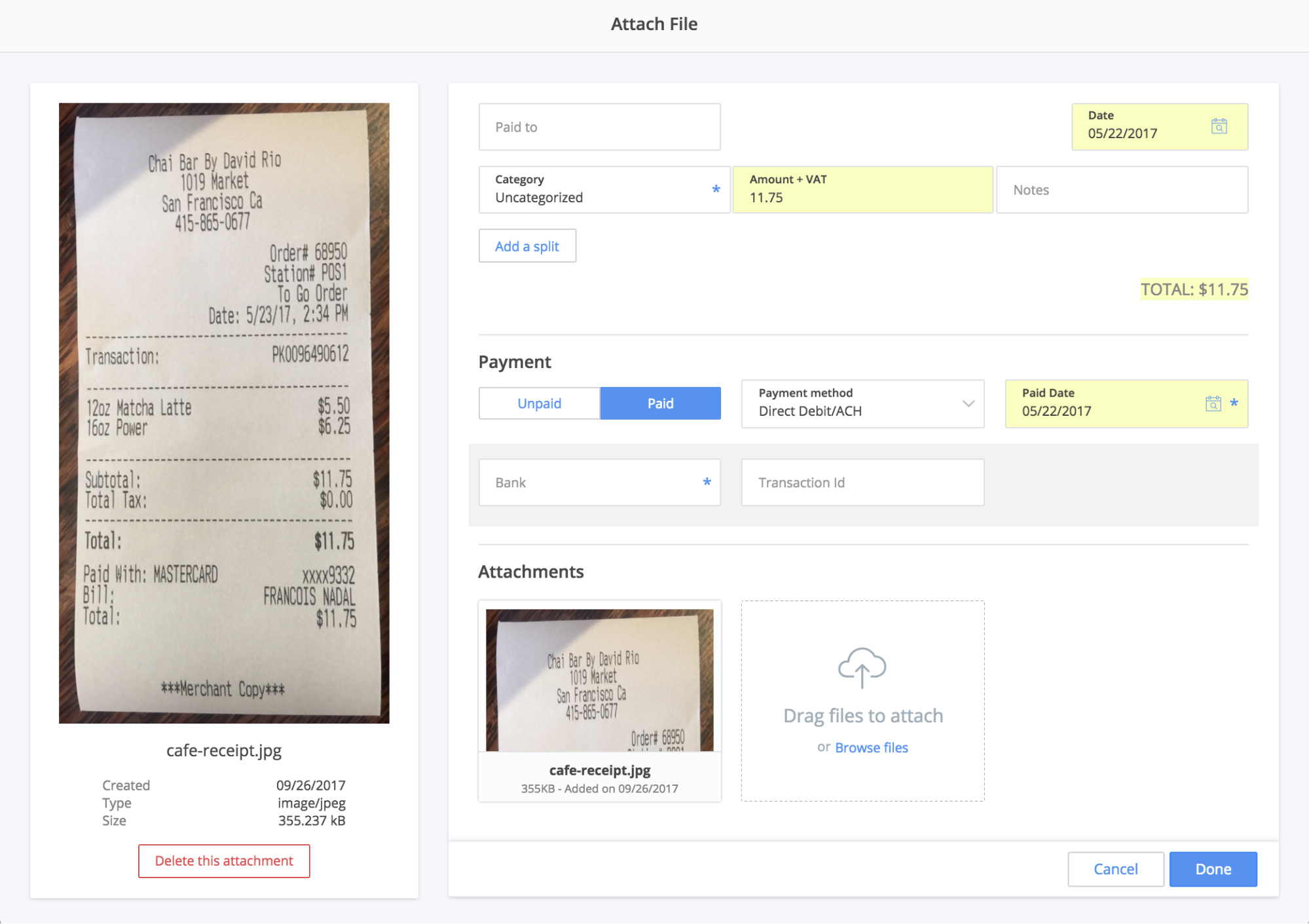Open the cafe-receipt.jpg attachment thumbnail
This screenshot has width=1309, height=924.
pyautogui.click(x=599, y=680)
